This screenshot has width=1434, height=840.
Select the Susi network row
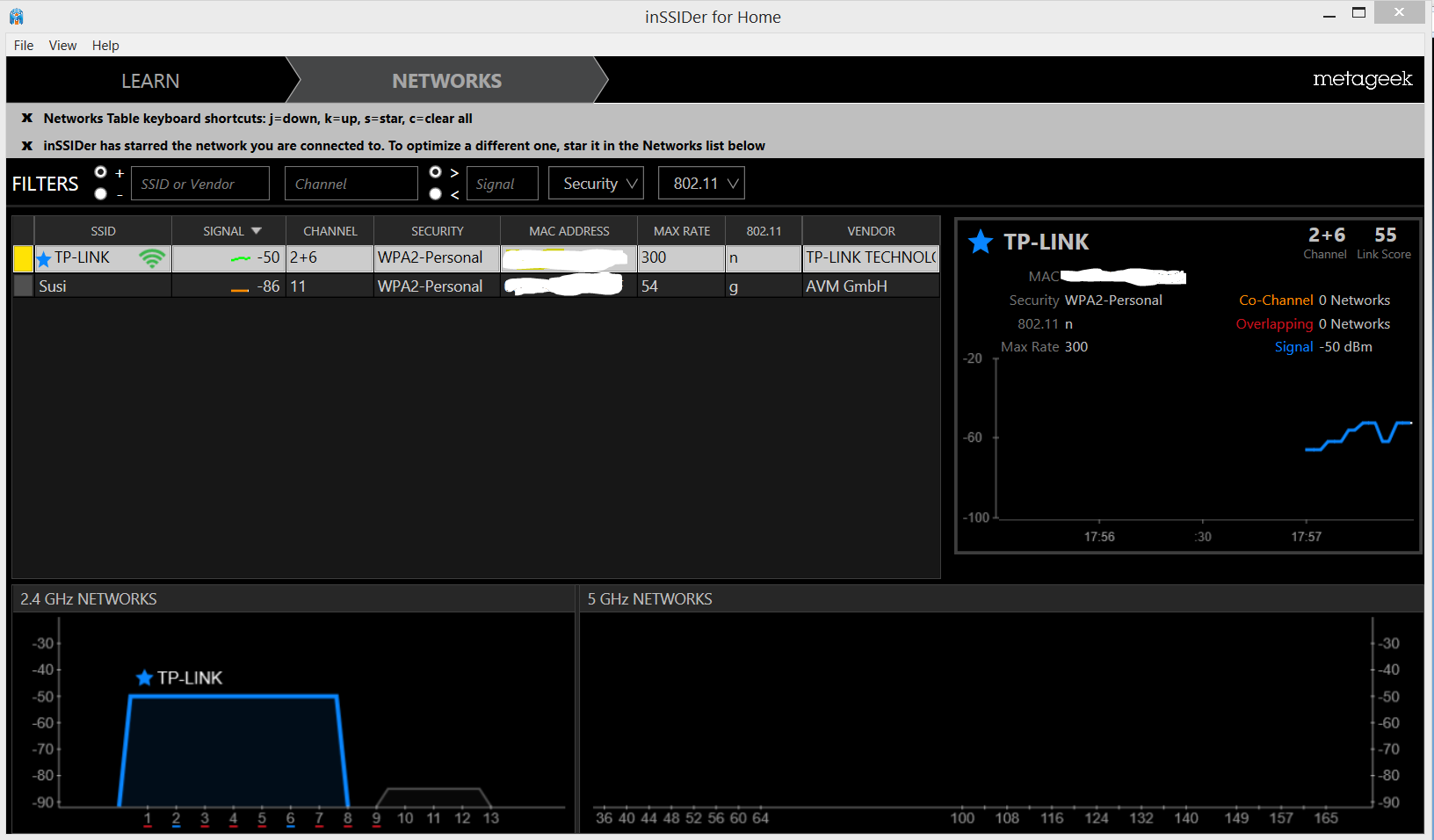(x=476, y=286)
